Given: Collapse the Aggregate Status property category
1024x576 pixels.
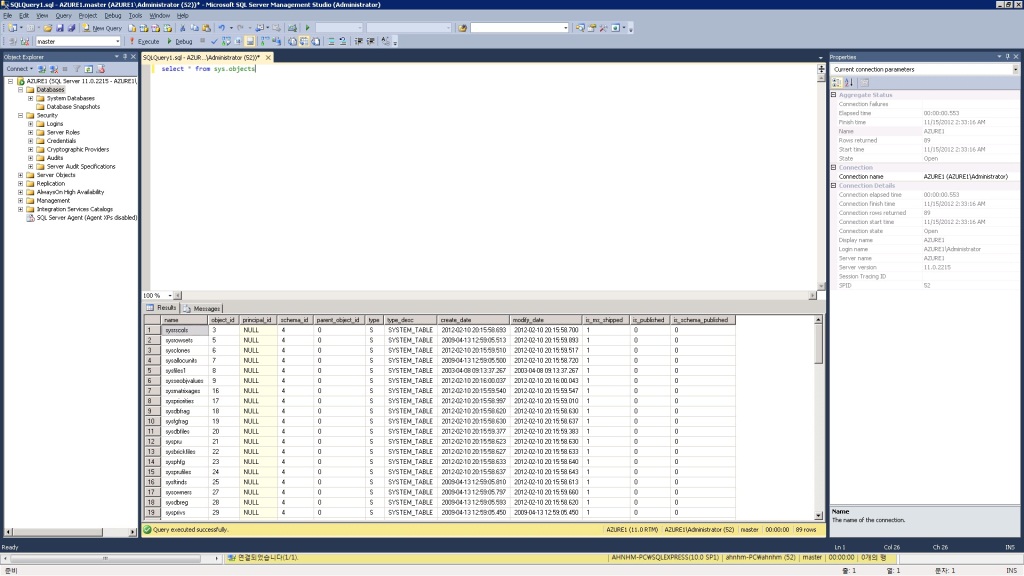Looking at the screenshot, I should (x=833, y=95).
